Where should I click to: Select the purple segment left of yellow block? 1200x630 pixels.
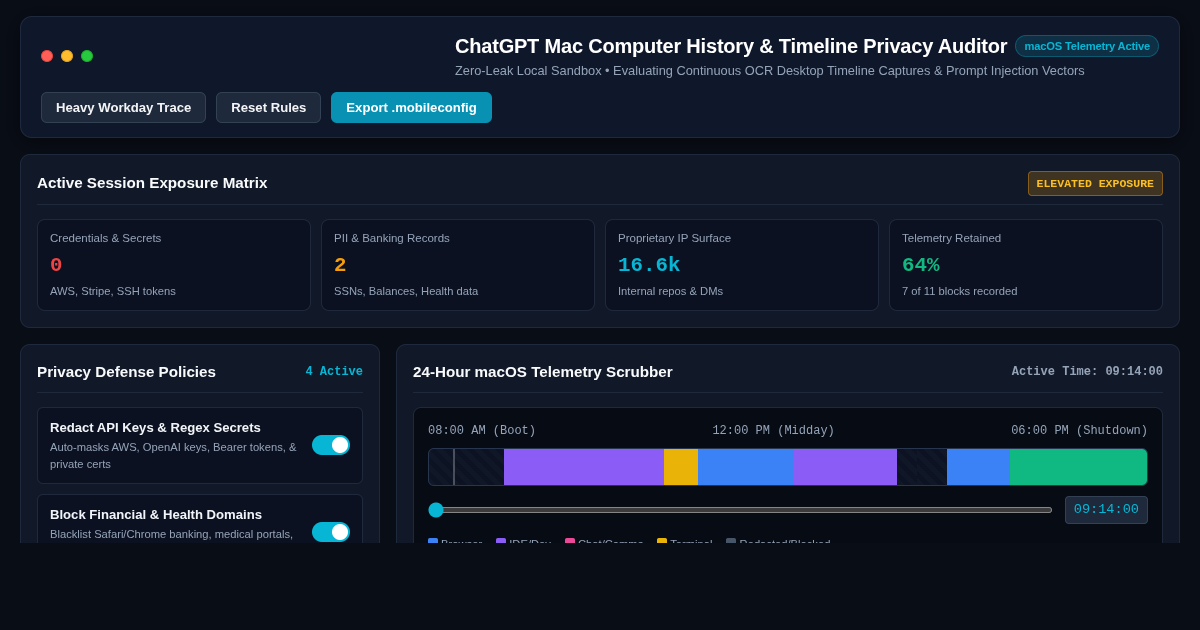(584, 467)
